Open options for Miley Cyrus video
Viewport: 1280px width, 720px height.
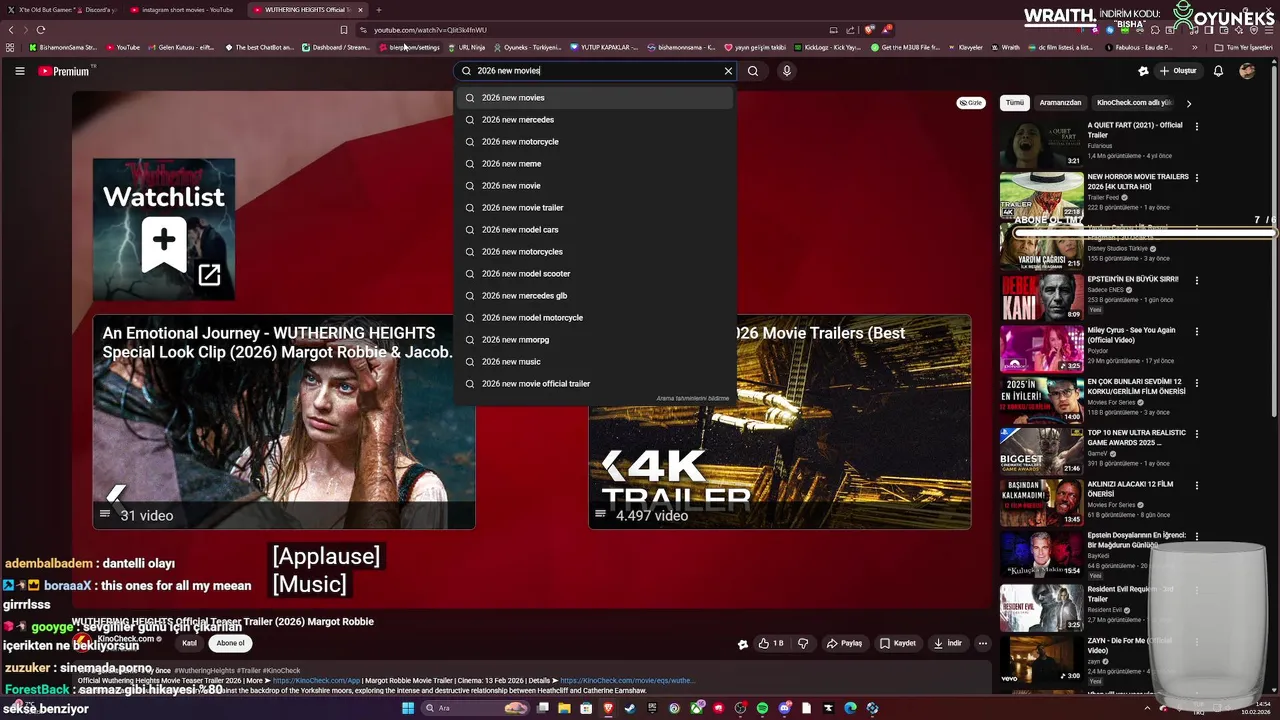tap(1197, 331)
